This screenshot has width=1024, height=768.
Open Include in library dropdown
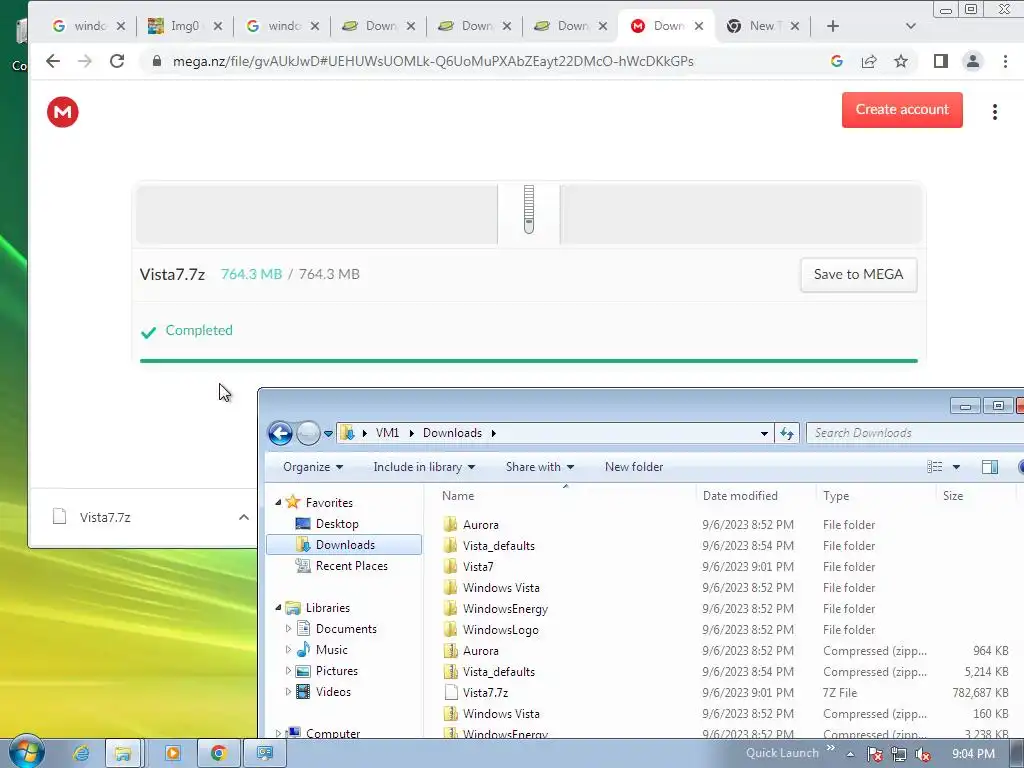pos(424,467)
